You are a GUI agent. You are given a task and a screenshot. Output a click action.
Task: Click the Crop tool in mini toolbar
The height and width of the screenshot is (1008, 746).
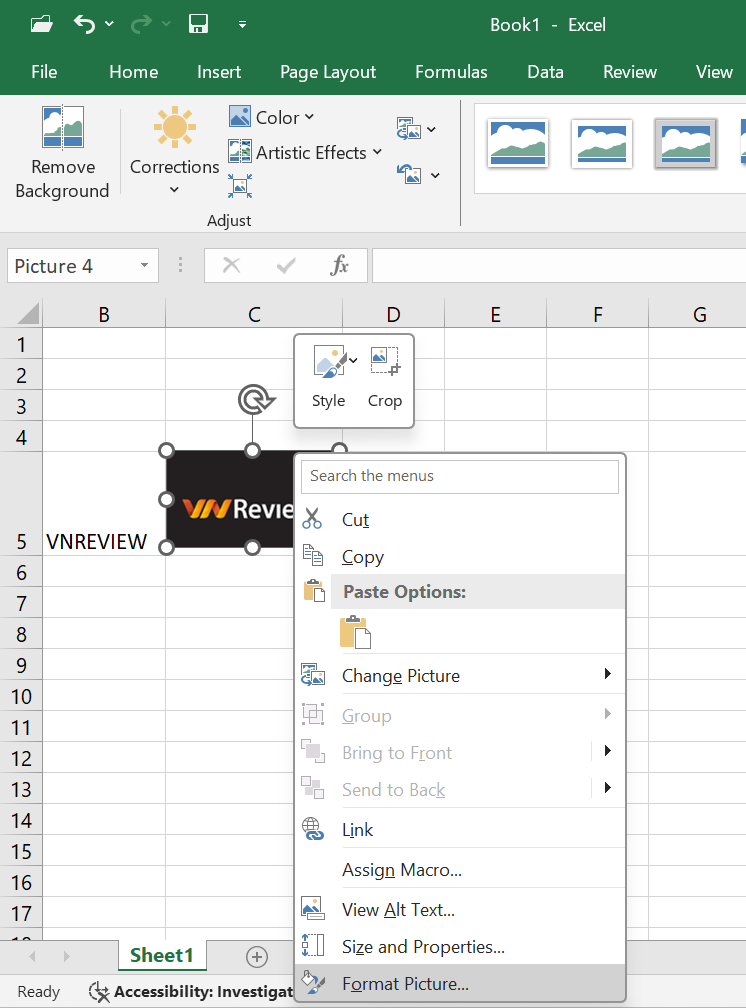tap(384, 377)
